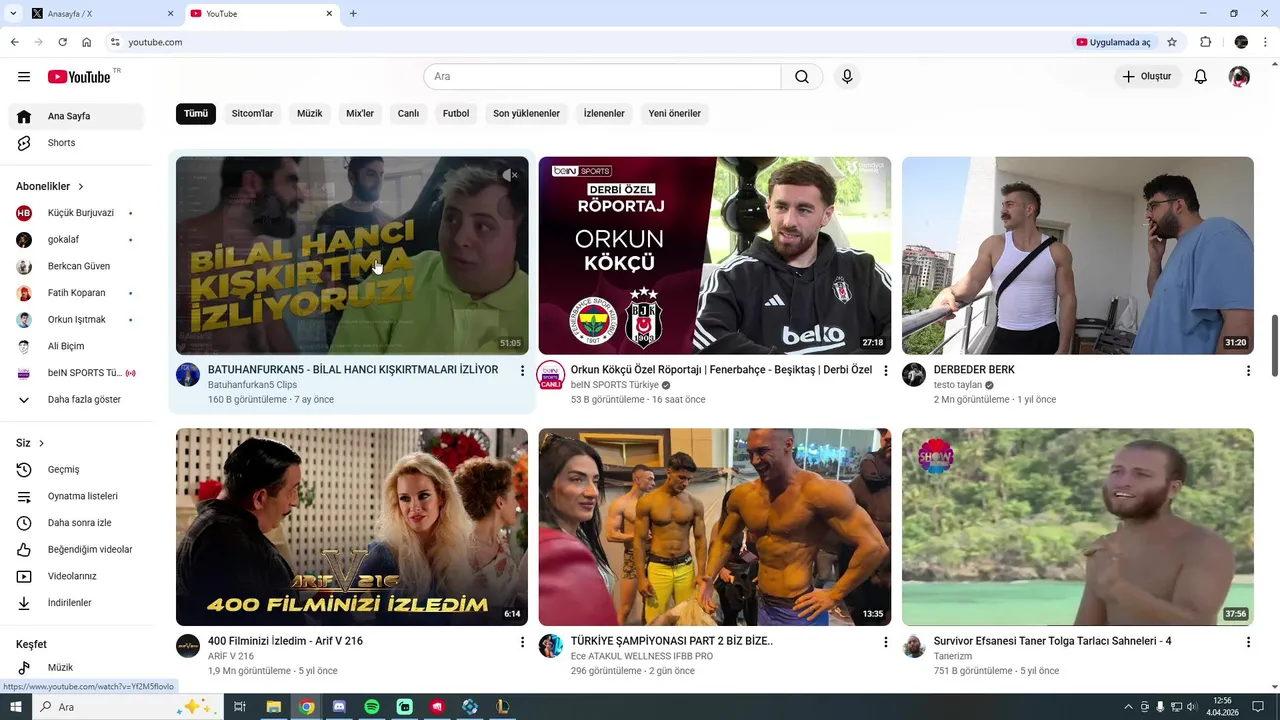Open the account avatar menu
Image resolution: width=1280 pixels, height=720 pixels.
[x=1239, y=77]
